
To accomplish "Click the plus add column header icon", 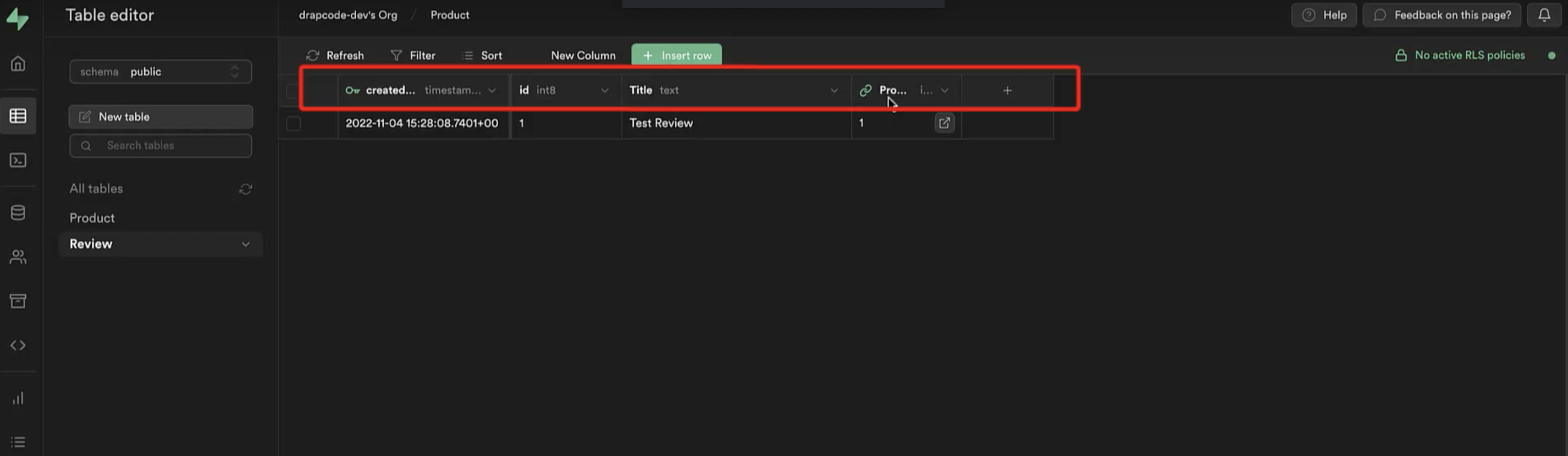I will pos(1007,90).
